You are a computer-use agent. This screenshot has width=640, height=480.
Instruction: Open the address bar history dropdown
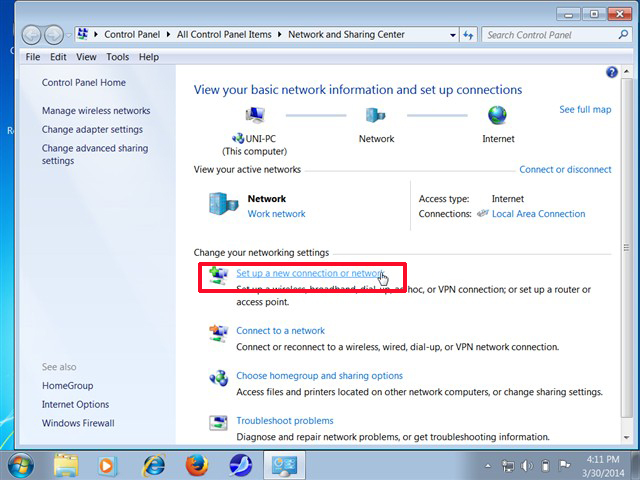[x=453, y=35]
